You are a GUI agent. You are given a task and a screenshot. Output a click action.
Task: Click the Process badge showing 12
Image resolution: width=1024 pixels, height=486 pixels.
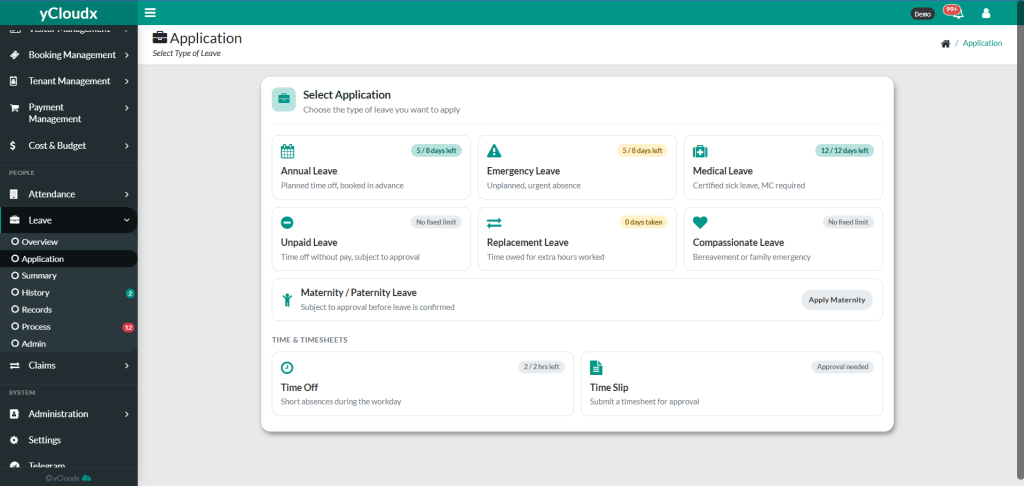tap(128, 327)
